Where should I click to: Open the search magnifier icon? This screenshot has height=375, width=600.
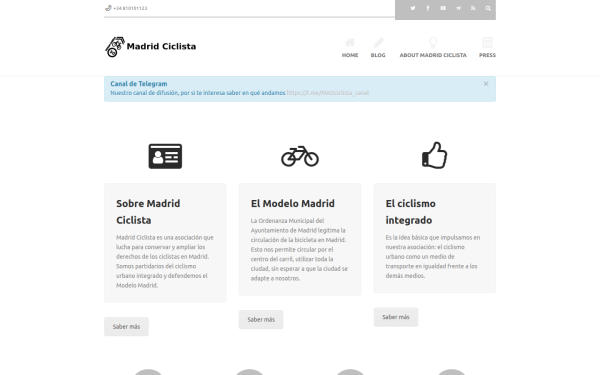coord(488,8)
